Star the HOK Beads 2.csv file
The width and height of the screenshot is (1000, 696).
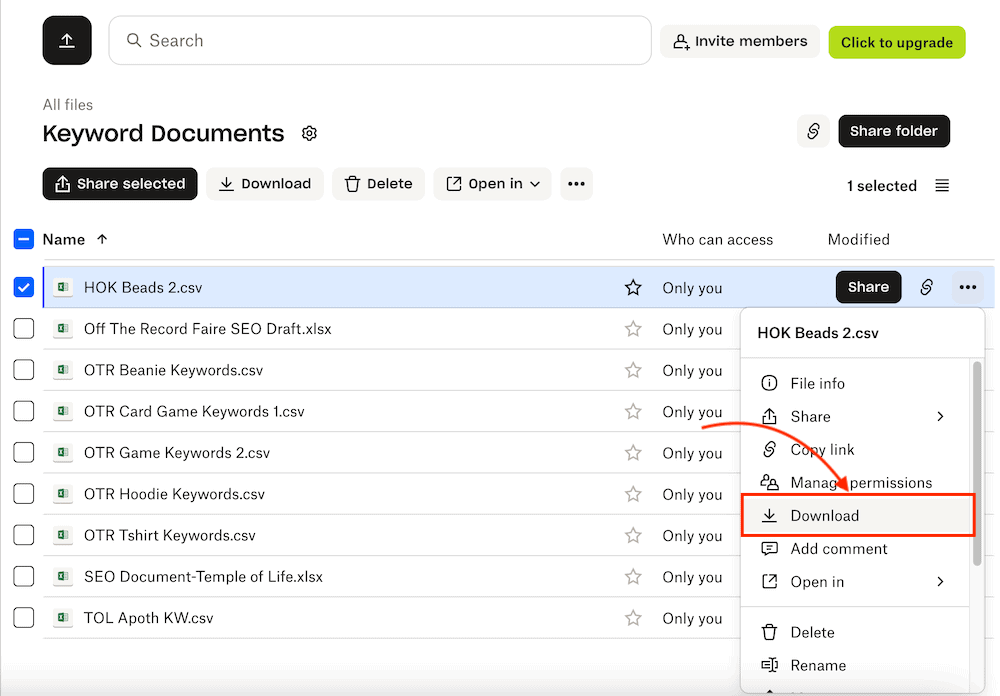tap(633, 288)
